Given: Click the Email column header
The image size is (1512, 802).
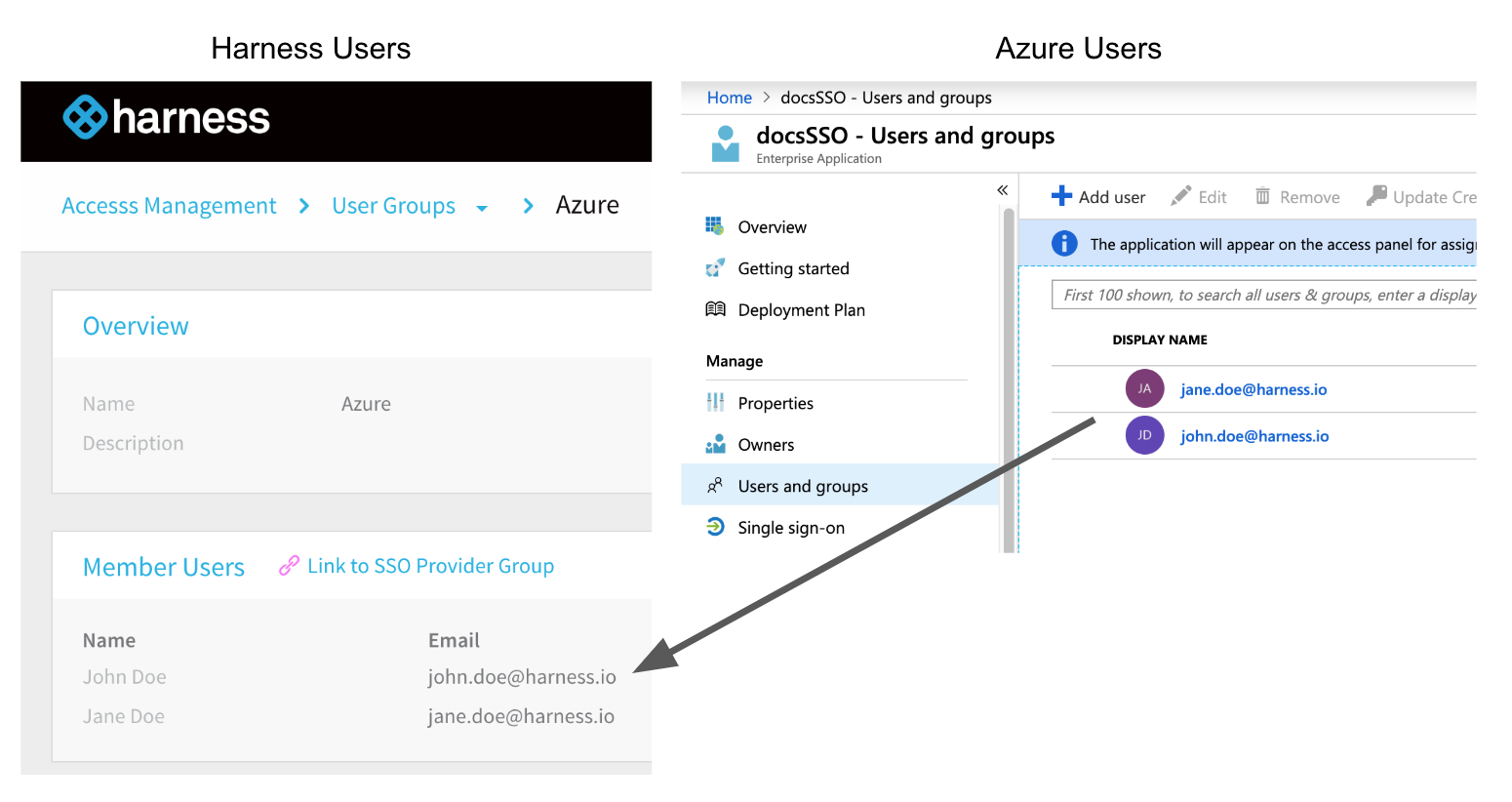Looking at the screenshot, I should (x=454, y=640).
